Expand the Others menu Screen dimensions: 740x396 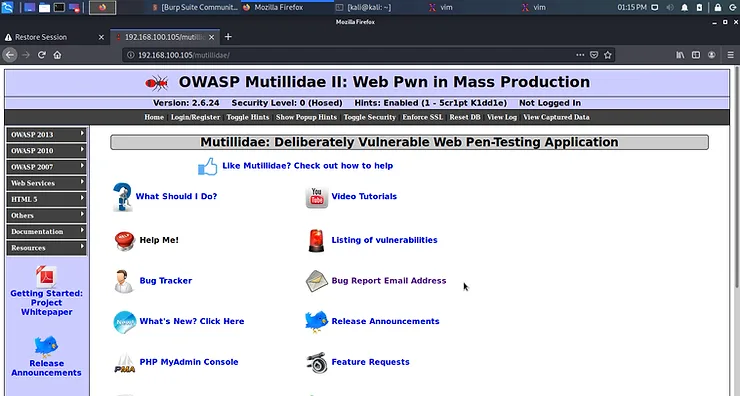pos(46,215)
